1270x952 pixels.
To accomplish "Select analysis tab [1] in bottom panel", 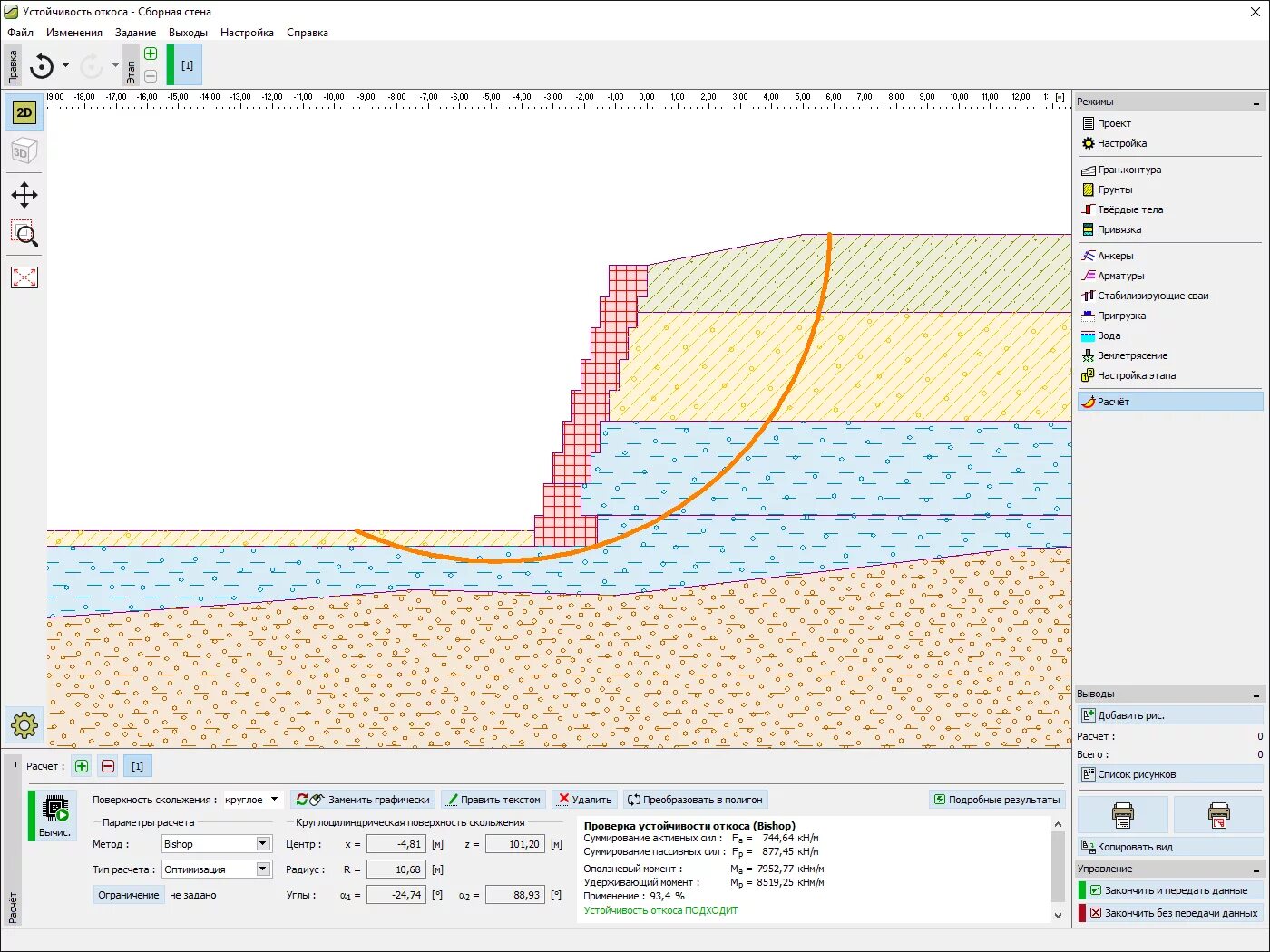I will 137,766.
